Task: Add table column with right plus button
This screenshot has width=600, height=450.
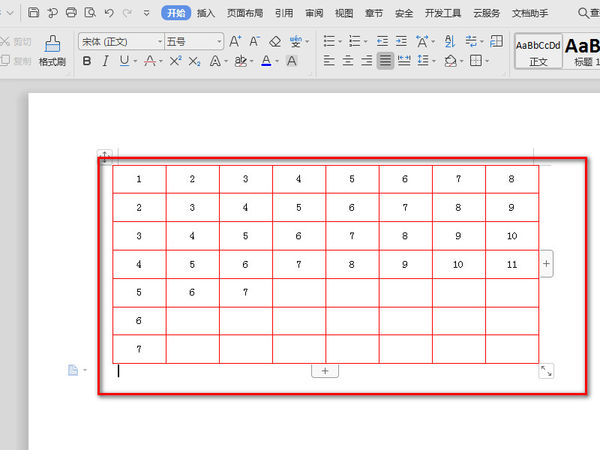Action: (546, 264)
